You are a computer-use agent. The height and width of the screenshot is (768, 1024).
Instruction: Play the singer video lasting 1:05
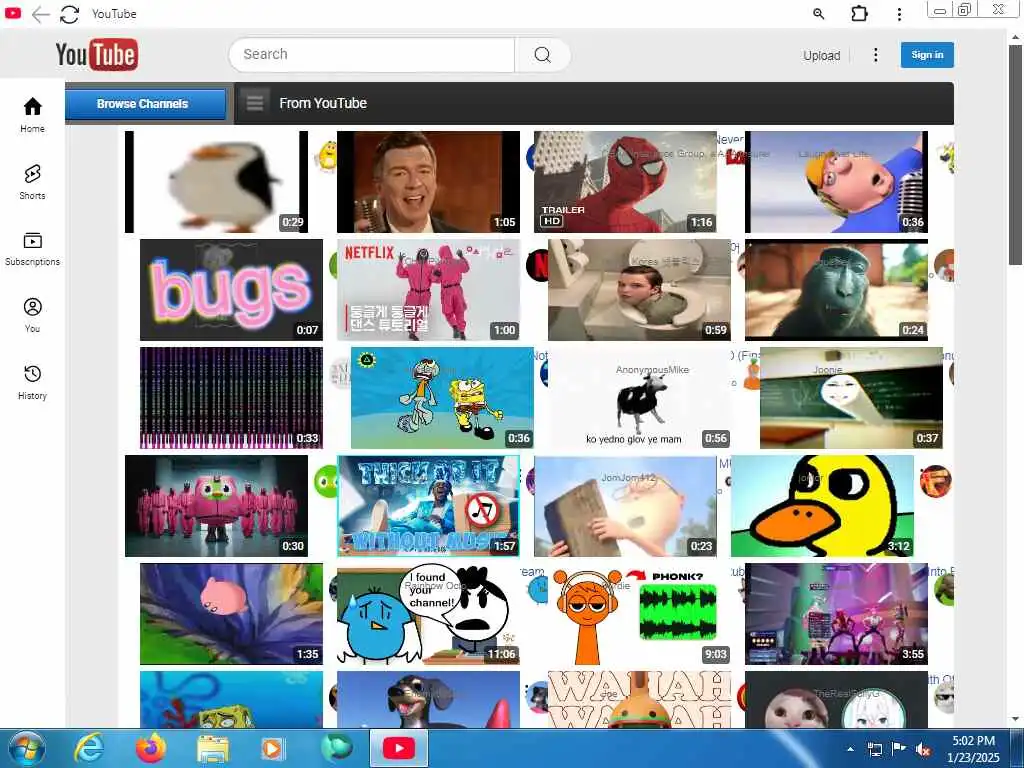(x=428, y=182)
